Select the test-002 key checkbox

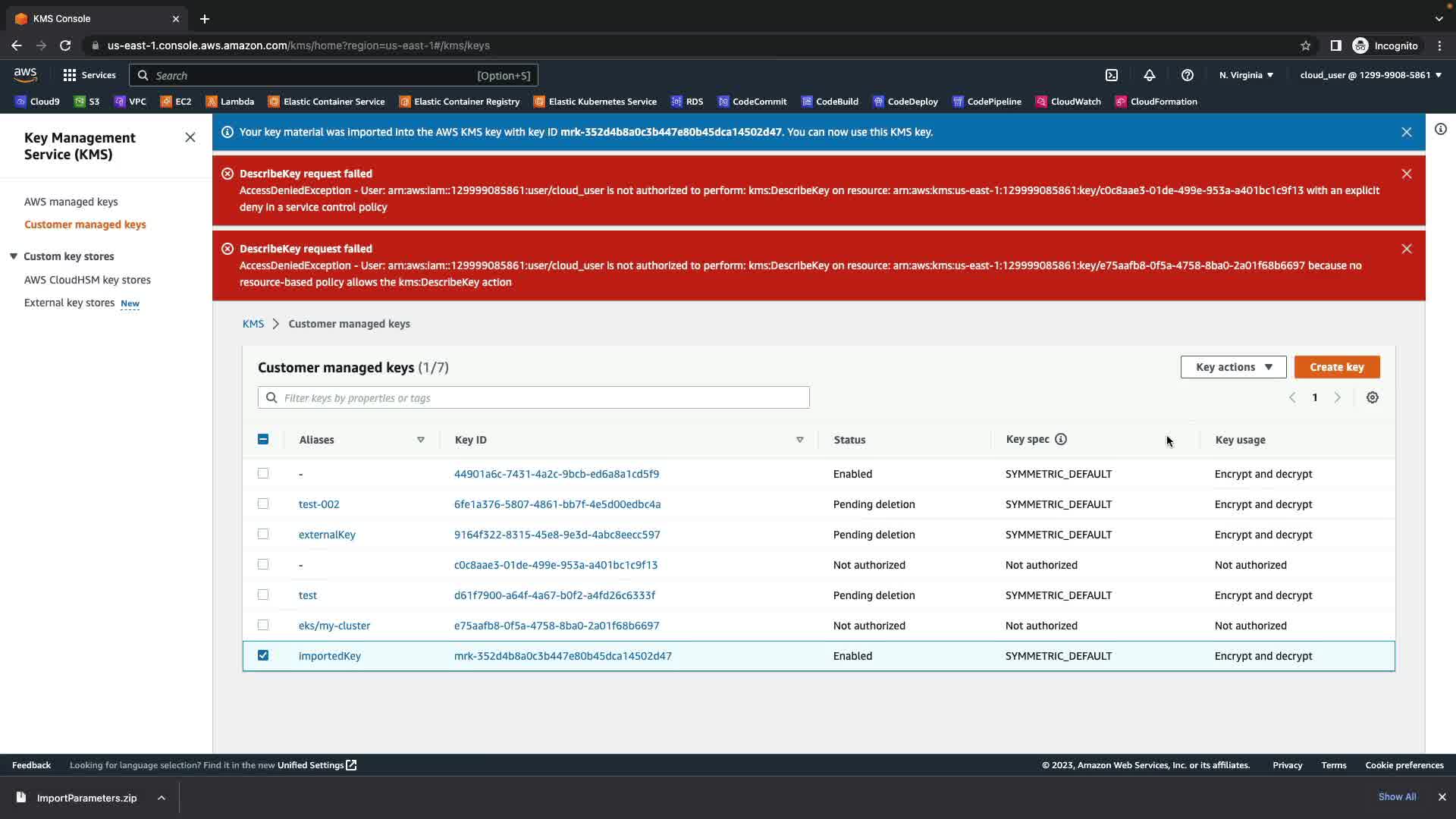coord(263,504)
